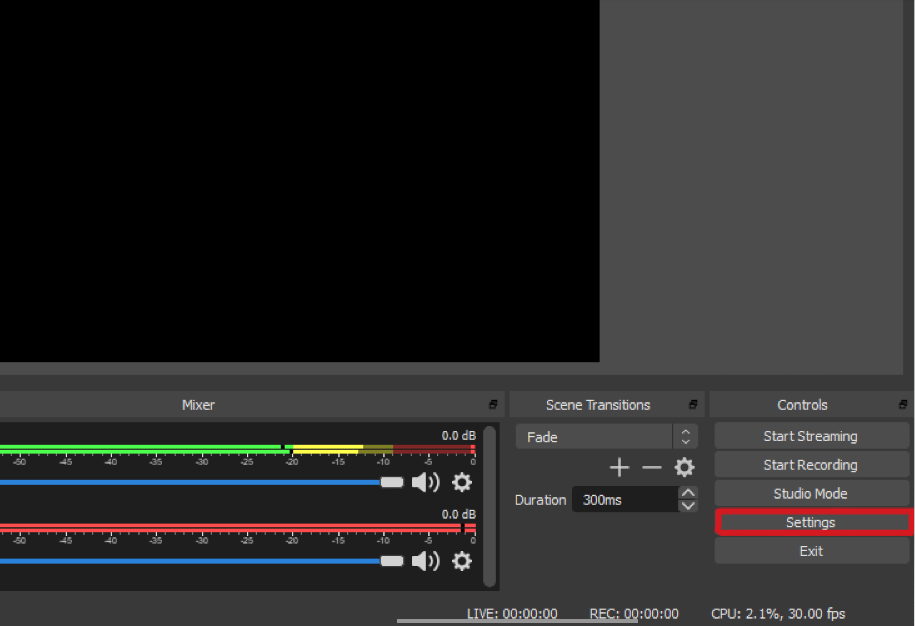Click Start Recording button
The height and width of the screenshot is (626, 915).
click(x=812, y=465)
